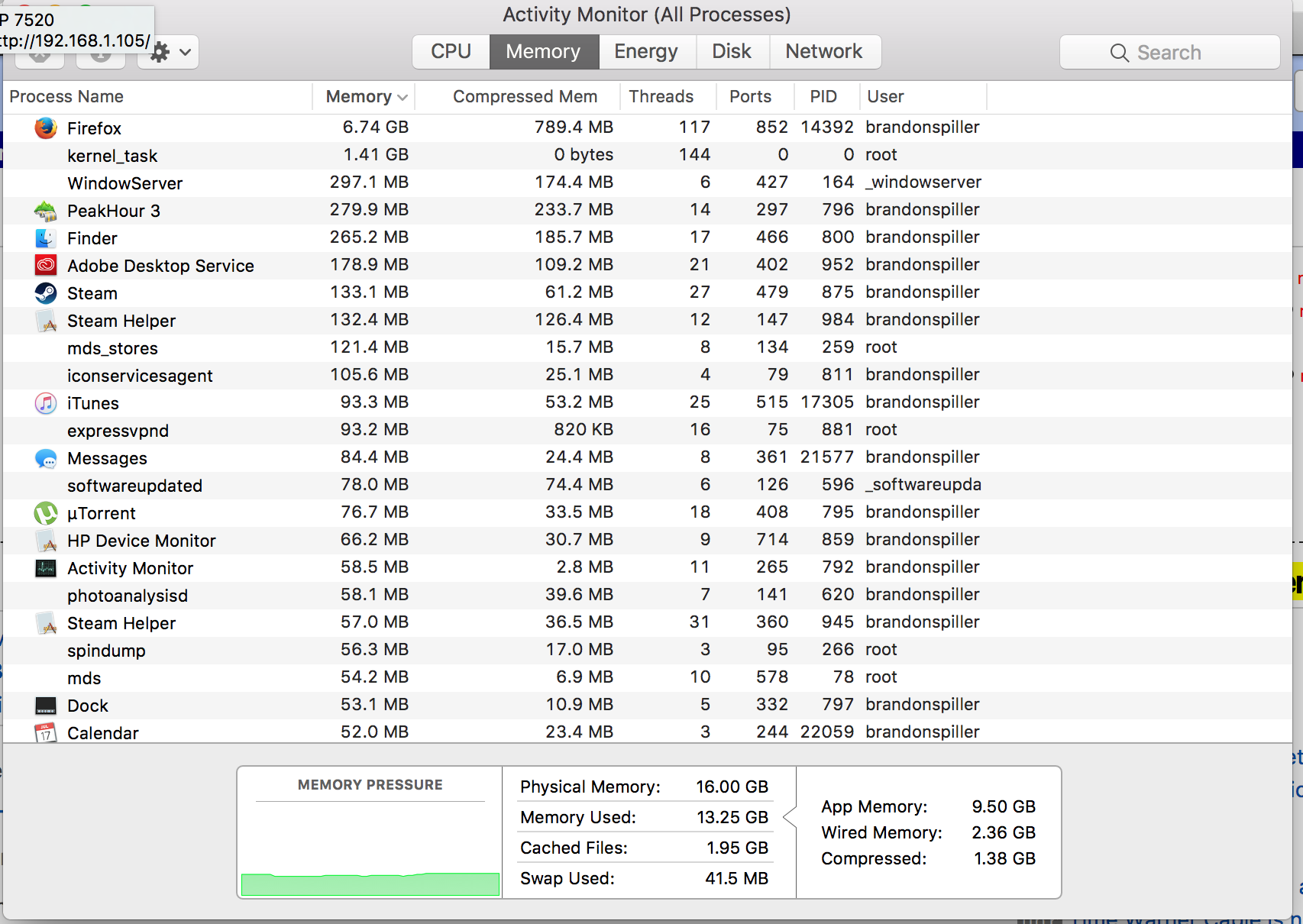The width and height of the screenshot is (1303, 924).
Task: Click the Firefox app icon
Action: (46, 128)
